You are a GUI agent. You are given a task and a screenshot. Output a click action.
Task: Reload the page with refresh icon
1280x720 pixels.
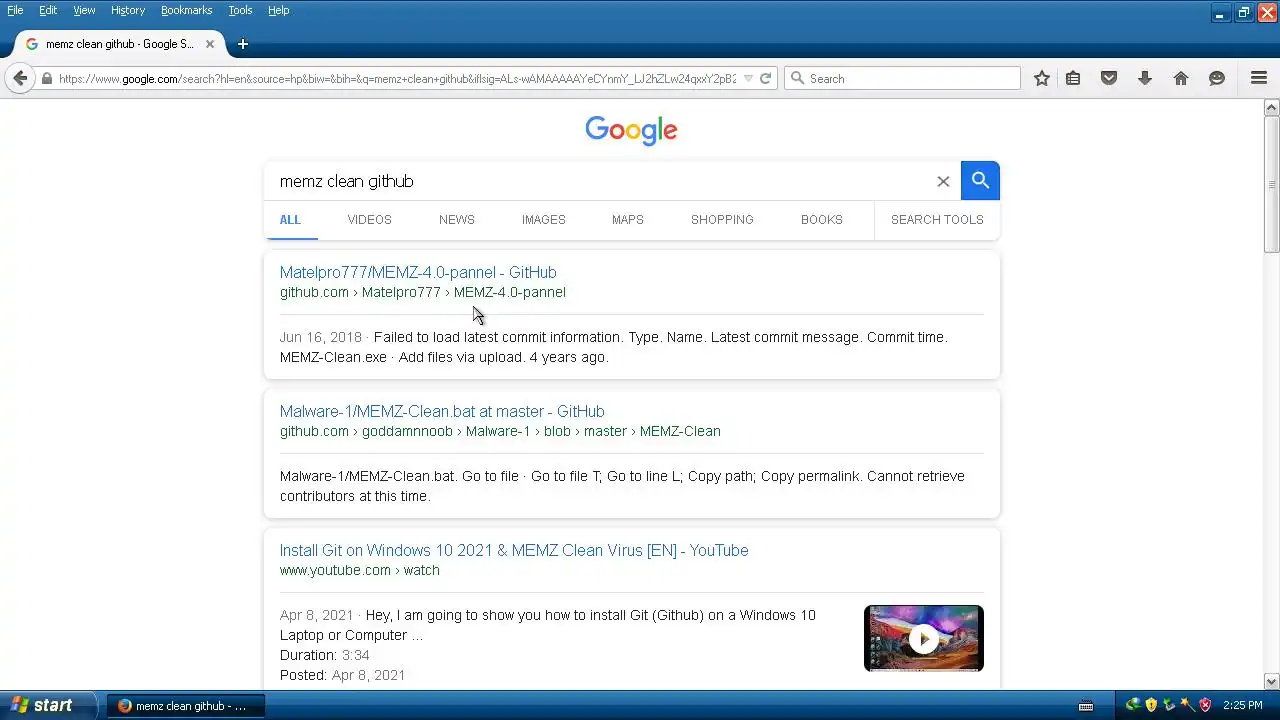click(766, 79)
